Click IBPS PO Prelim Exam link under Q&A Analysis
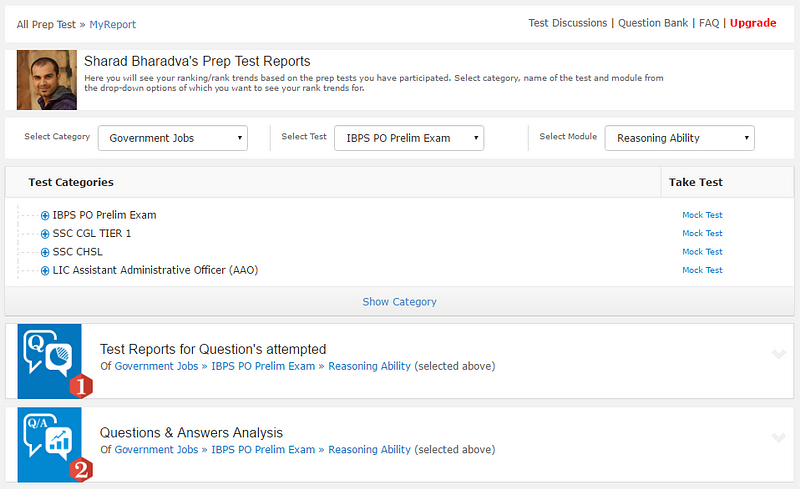This screenshot has height=489, width=800. click(x=263, y=450)
